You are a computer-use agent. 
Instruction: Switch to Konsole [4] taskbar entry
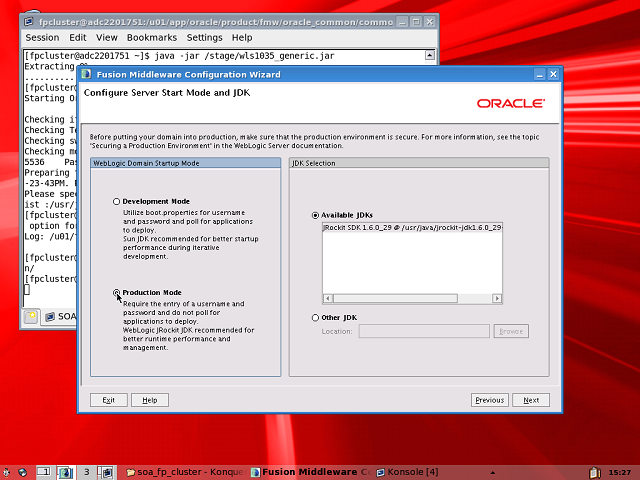[407, 472]
